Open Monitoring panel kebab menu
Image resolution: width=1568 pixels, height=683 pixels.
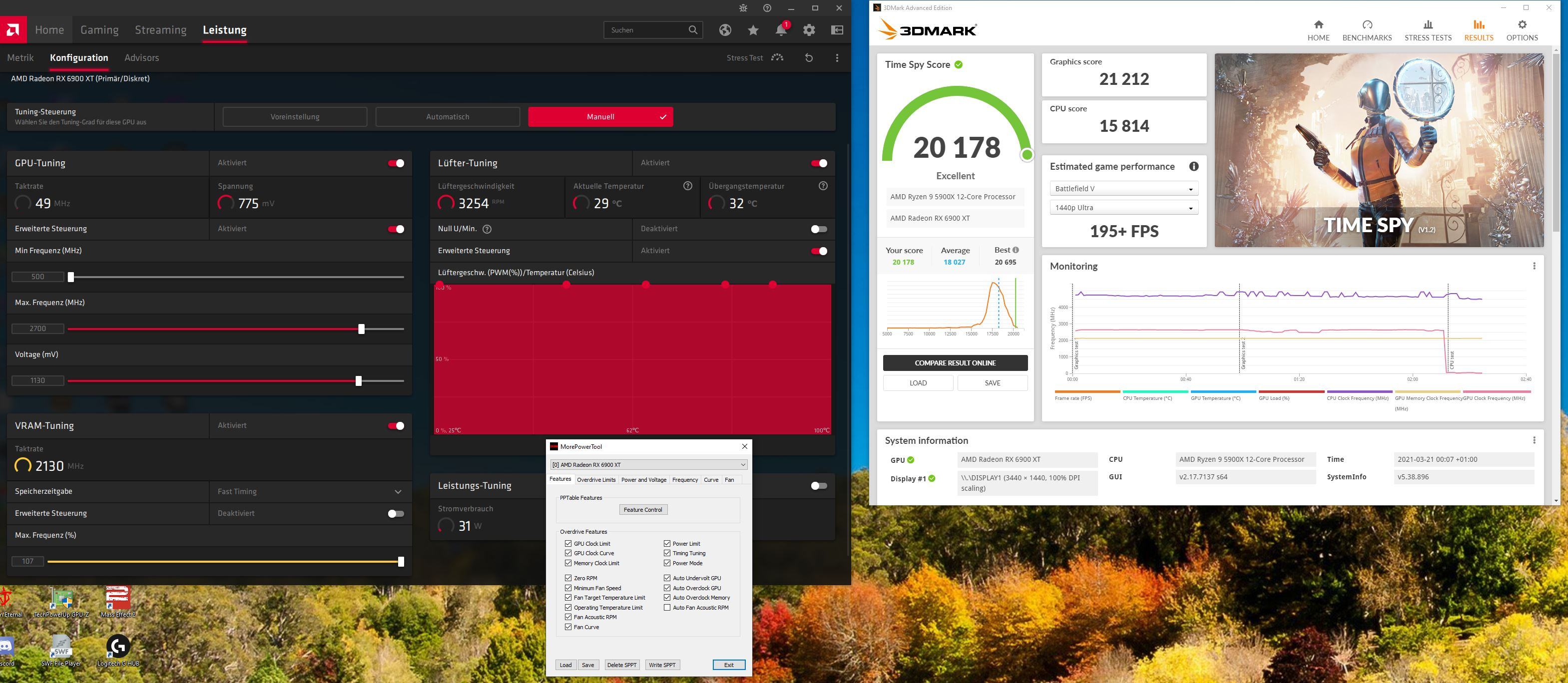(1534, 266)
